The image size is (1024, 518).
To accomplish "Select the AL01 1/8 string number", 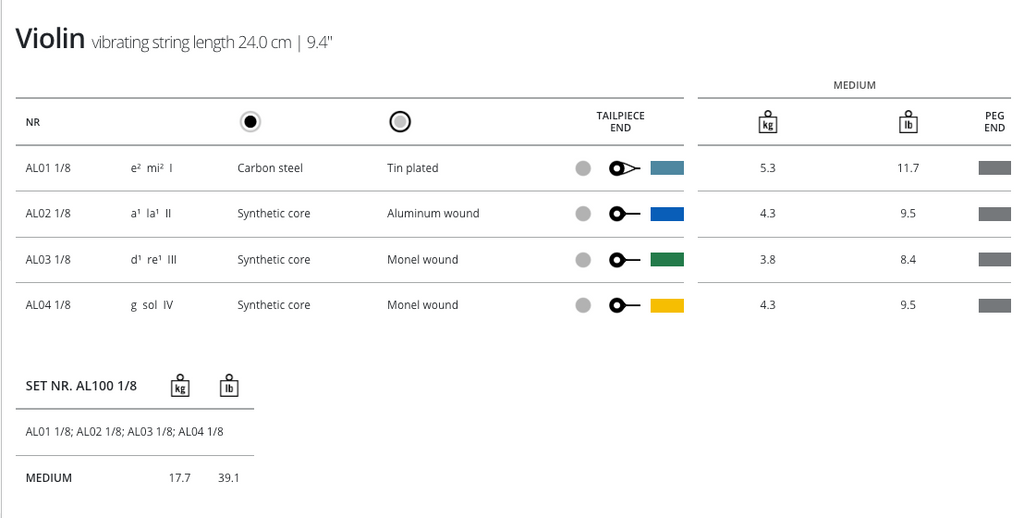I will (48, 168).
